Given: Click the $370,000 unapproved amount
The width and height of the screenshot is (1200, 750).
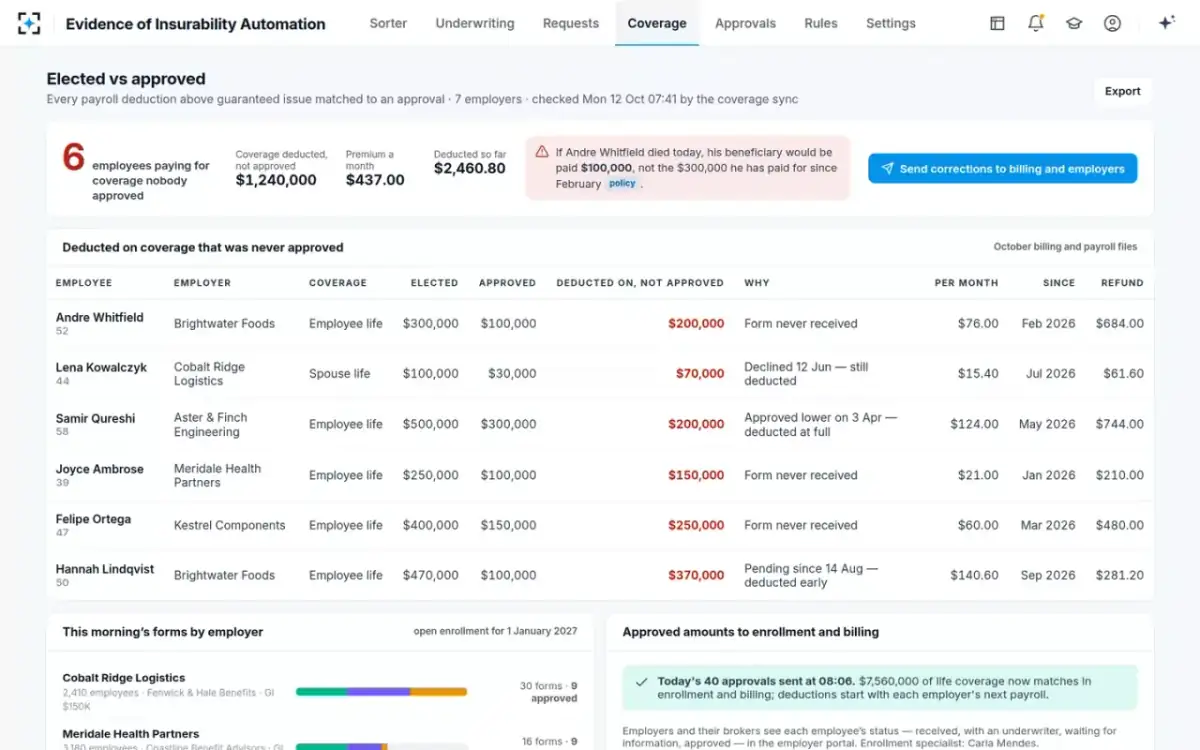Looking at the screenshot, I should (696, 575).
